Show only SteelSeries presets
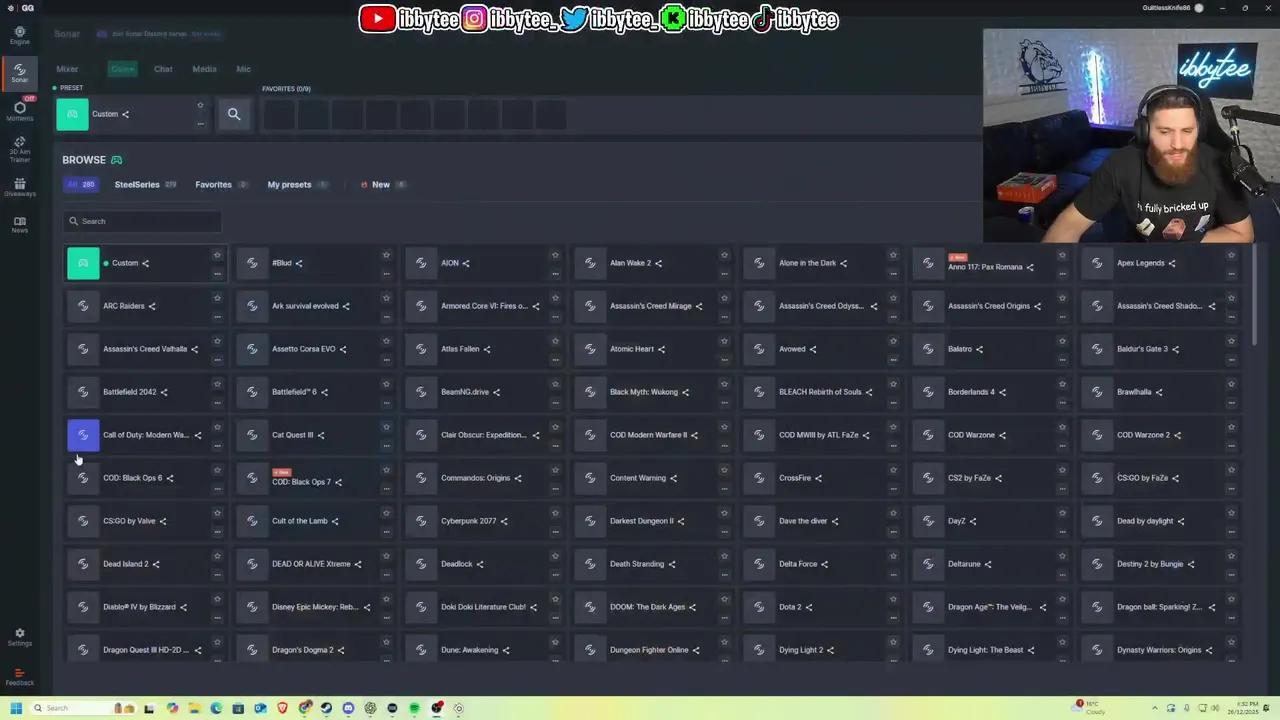The height and width of the screenshot is (720, 1280). (x=137, y=184)
